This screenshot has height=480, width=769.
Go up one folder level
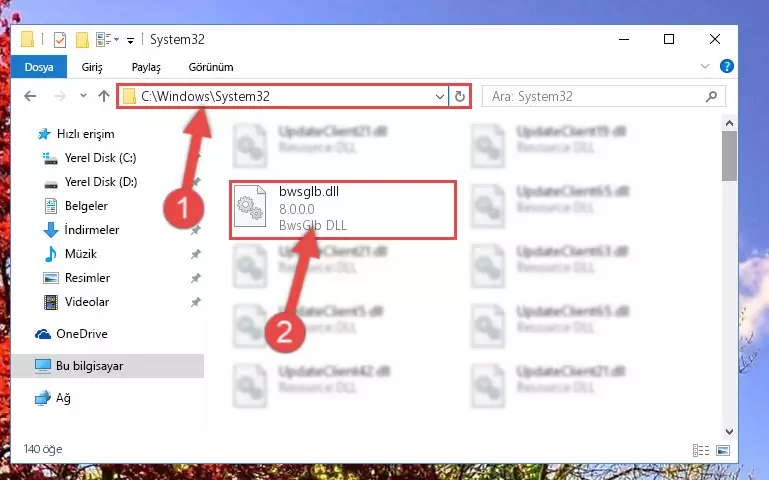click(103, 96)
